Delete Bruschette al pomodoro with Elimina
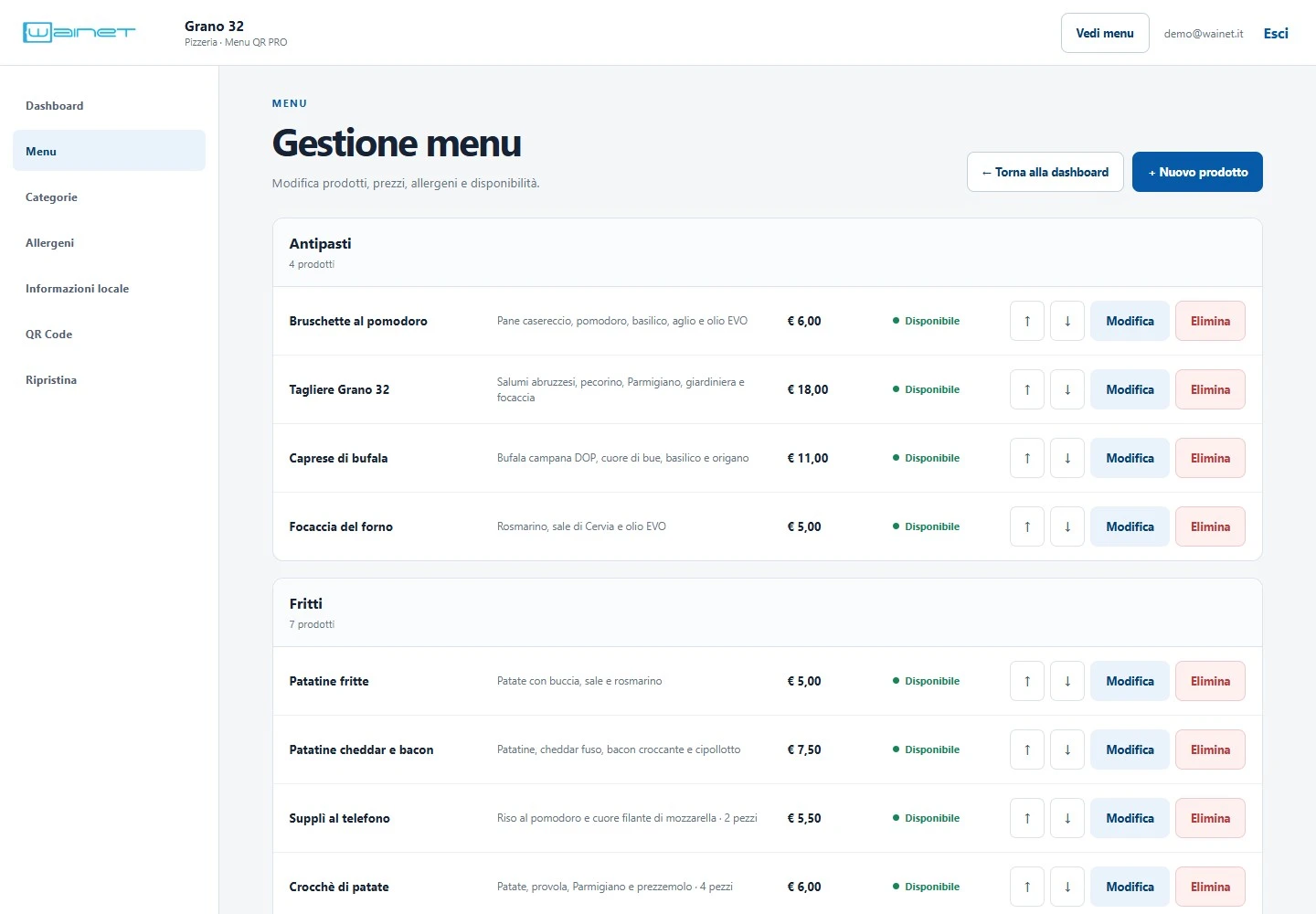The height and width of the screenshot is (914, 1316). [x=1210, y=321]
